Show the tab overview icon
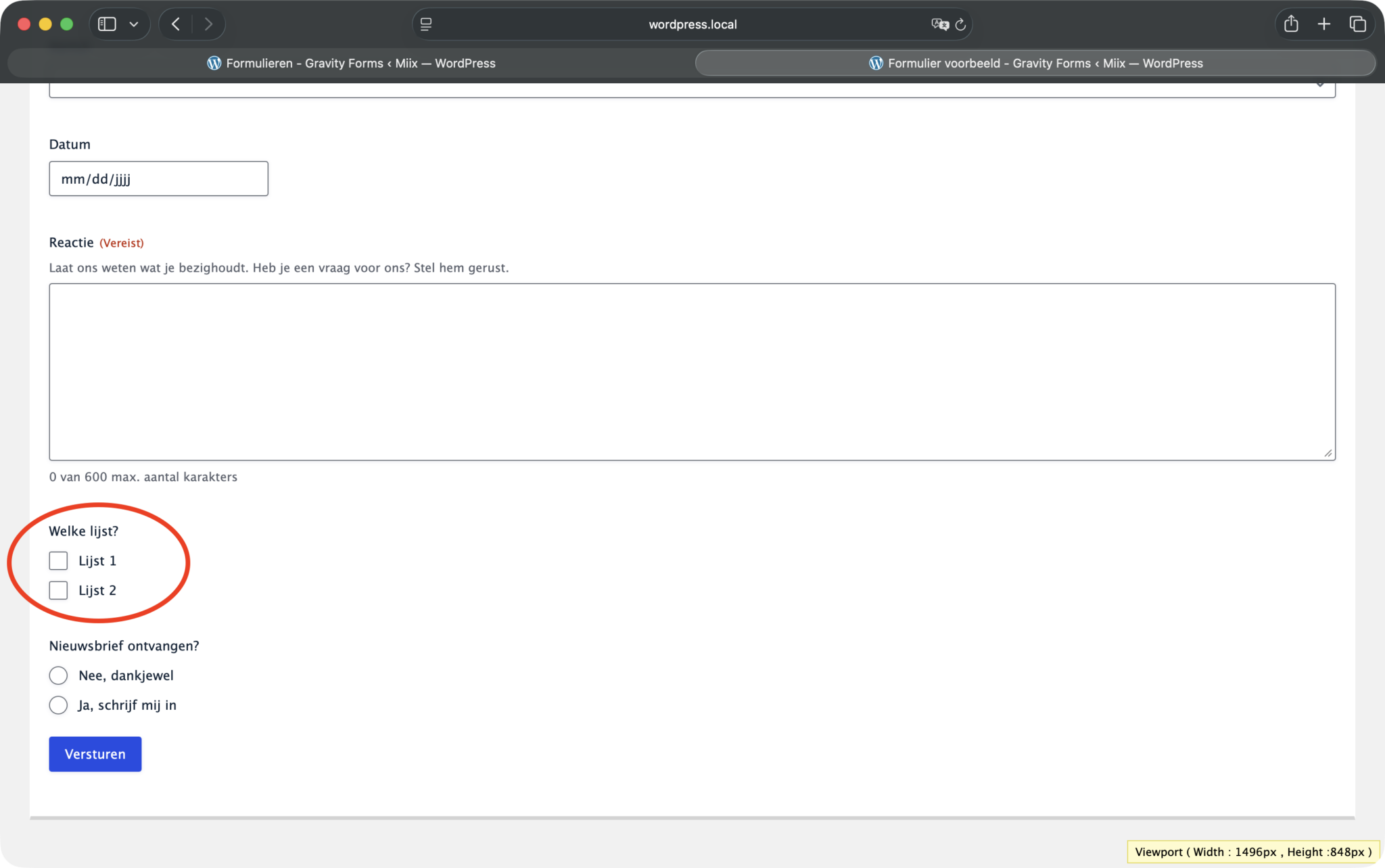1385x868 pixels. click(x=1357, y=24)
